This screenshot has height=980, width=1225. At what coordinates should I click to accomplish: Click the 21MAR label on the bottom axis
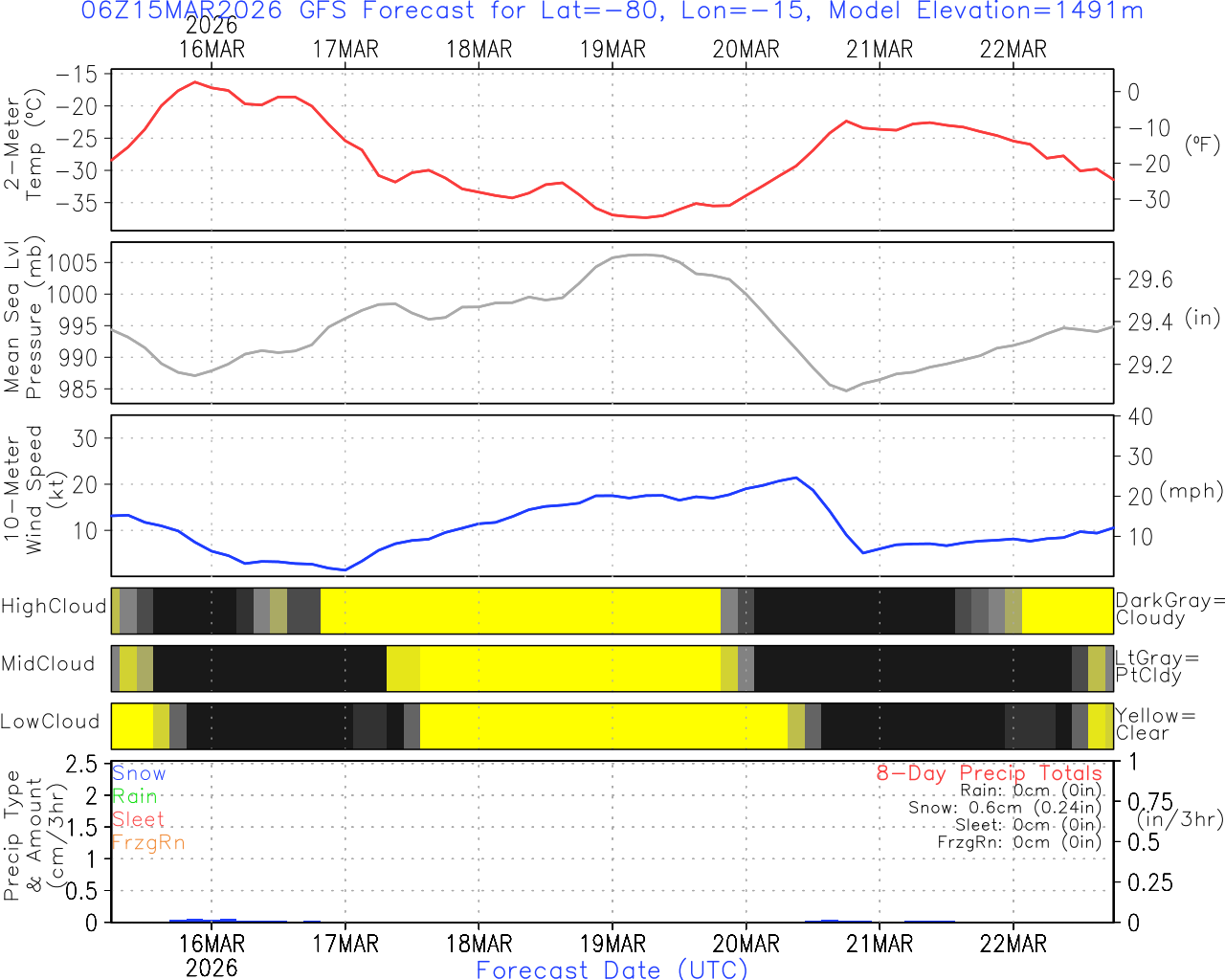coord(880,944)
